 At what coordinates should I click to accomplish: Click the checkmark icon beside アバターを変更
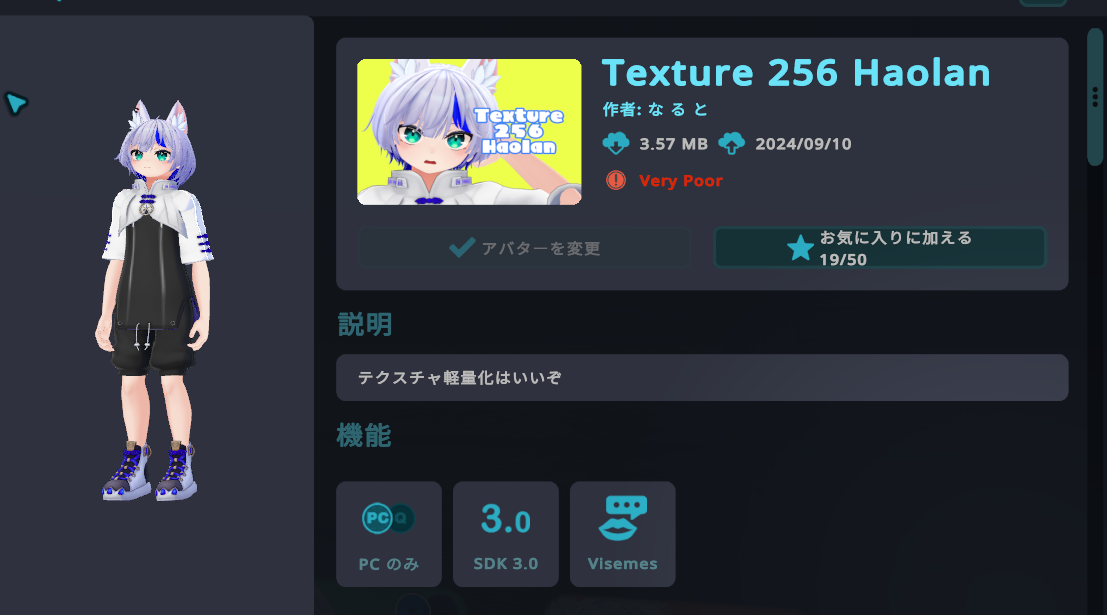pos(462,247)
